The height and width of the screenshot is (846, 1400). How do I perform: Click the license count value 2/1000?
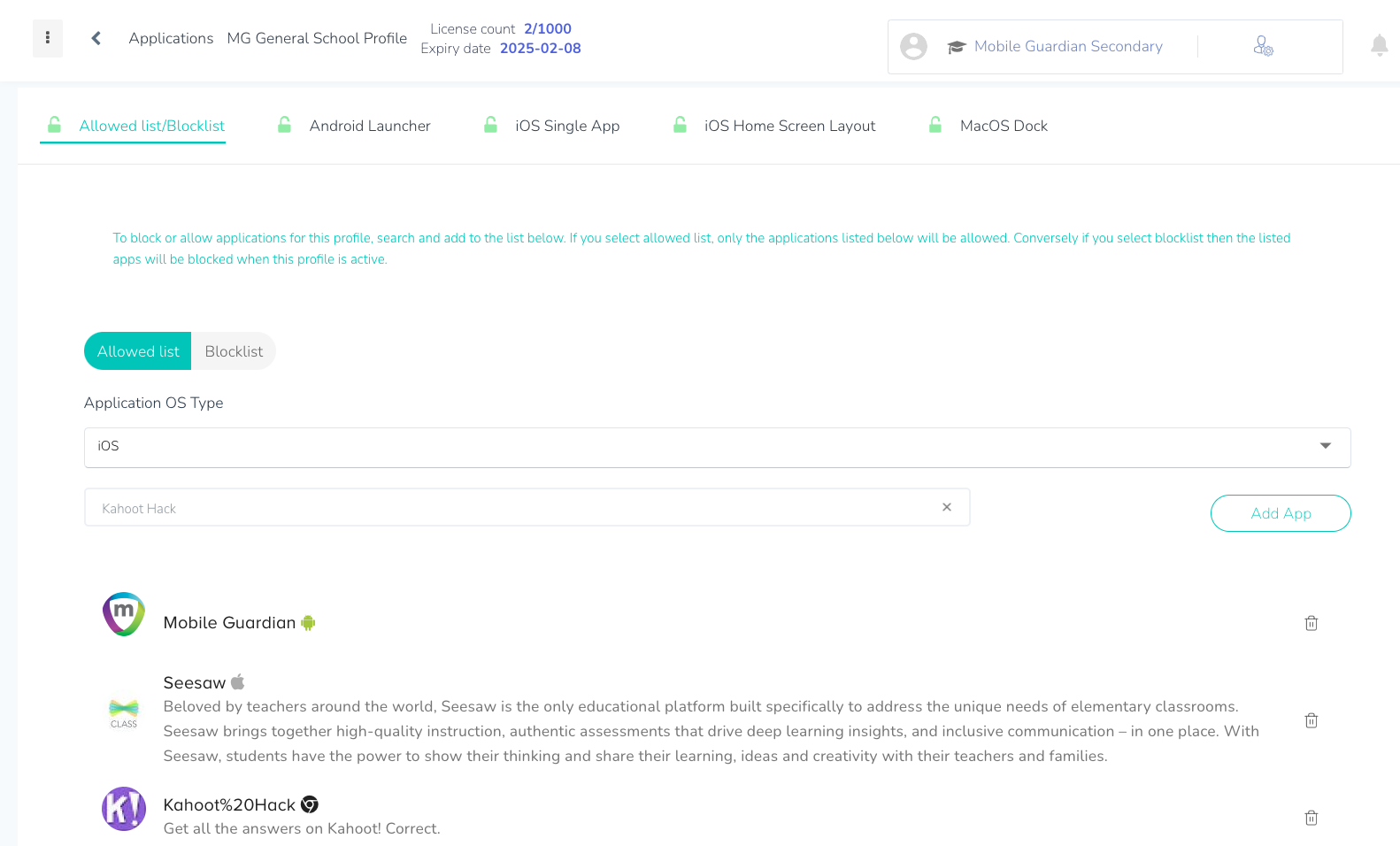click(x=548, y=28)
